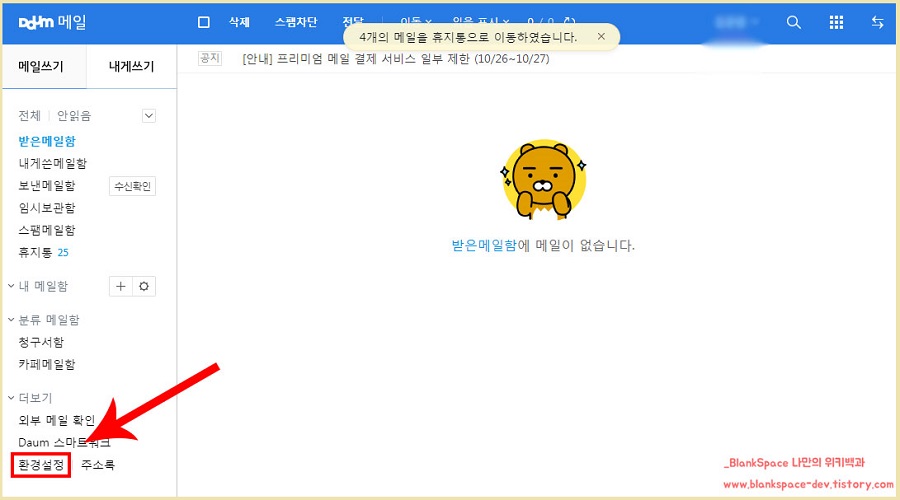
Task: Open 환경설정 settings
Action: click(x=41, y=464)
